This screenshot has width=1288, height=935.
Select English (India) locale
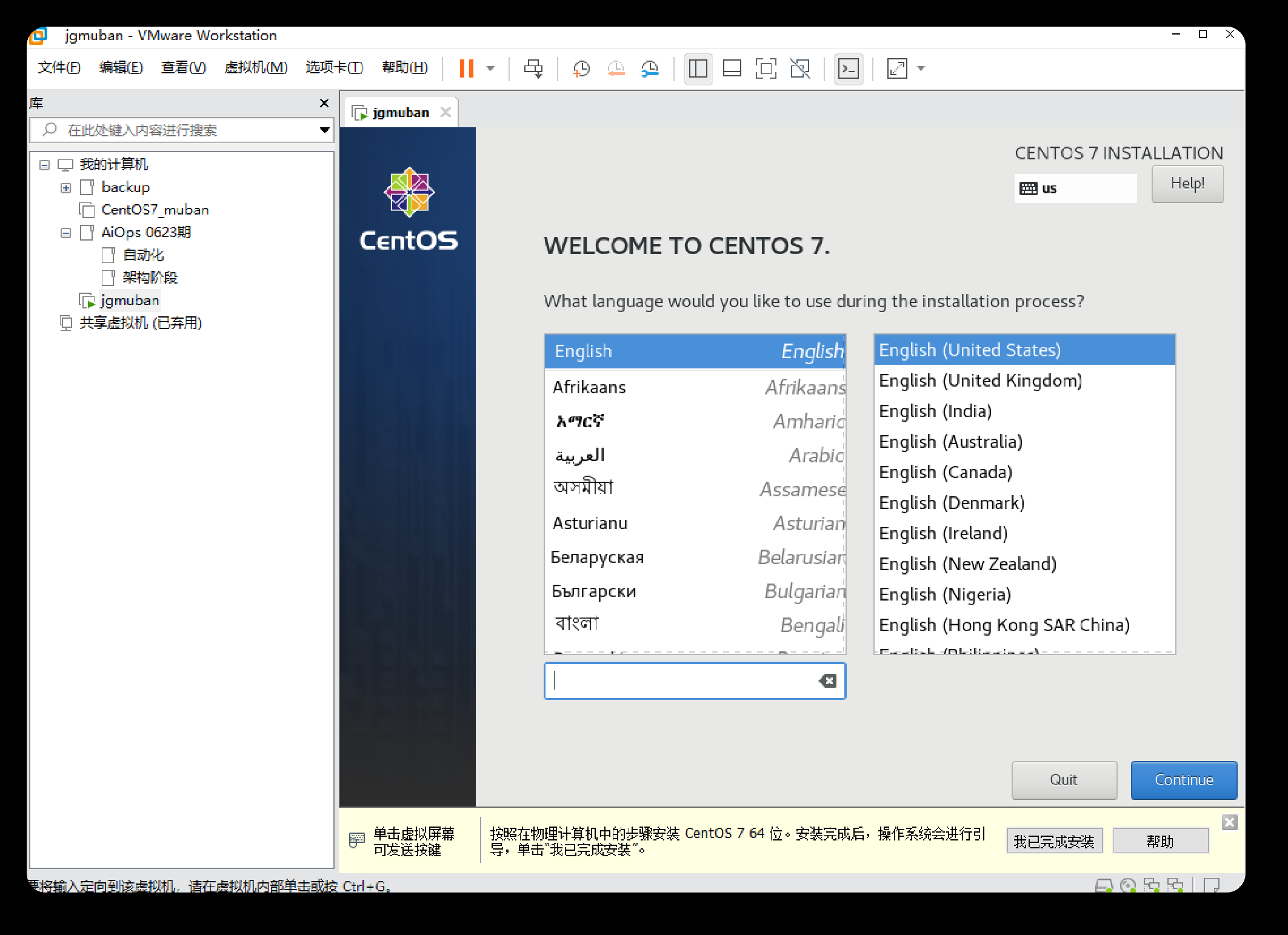[x=1024, y=411]
